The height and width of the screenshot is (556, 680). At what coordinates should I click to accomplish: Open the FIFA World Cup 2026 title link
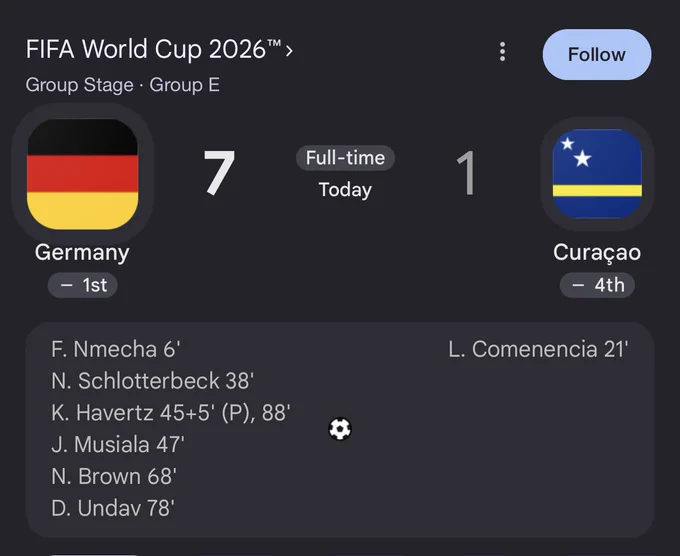tap(154, 49)
